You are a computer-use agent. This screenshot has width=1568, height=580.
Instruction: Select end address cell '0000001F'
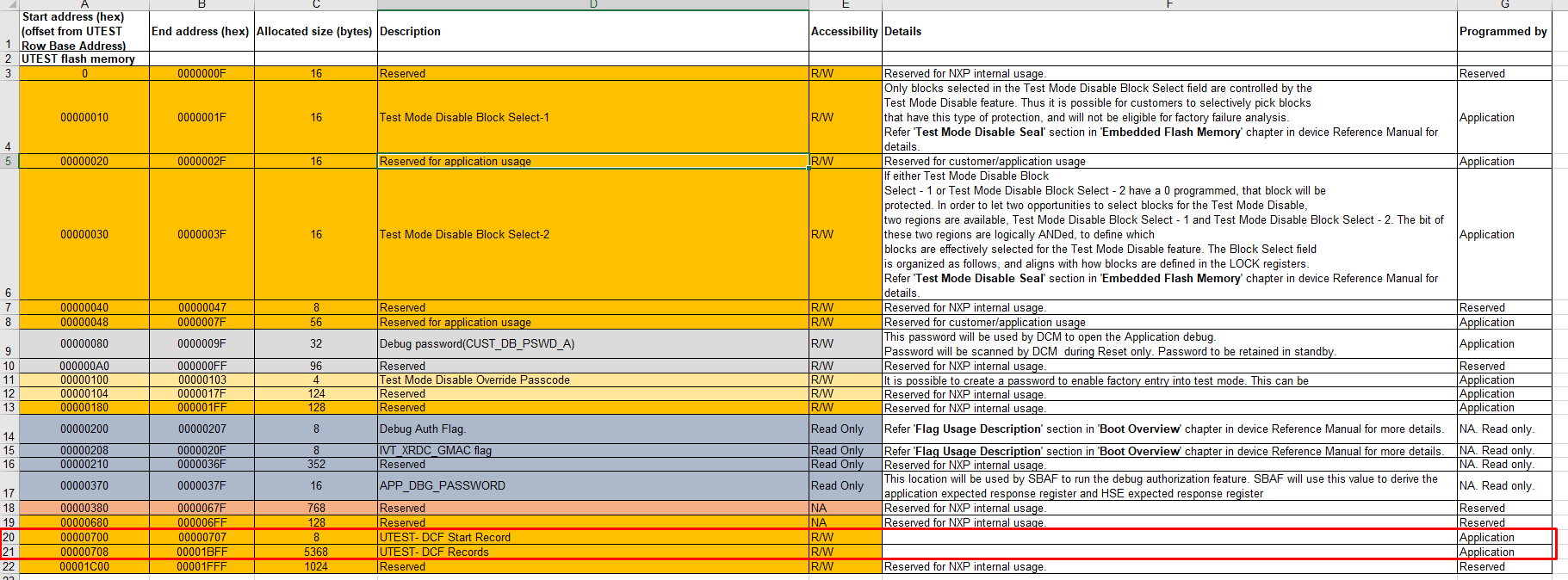click(201, 117)
